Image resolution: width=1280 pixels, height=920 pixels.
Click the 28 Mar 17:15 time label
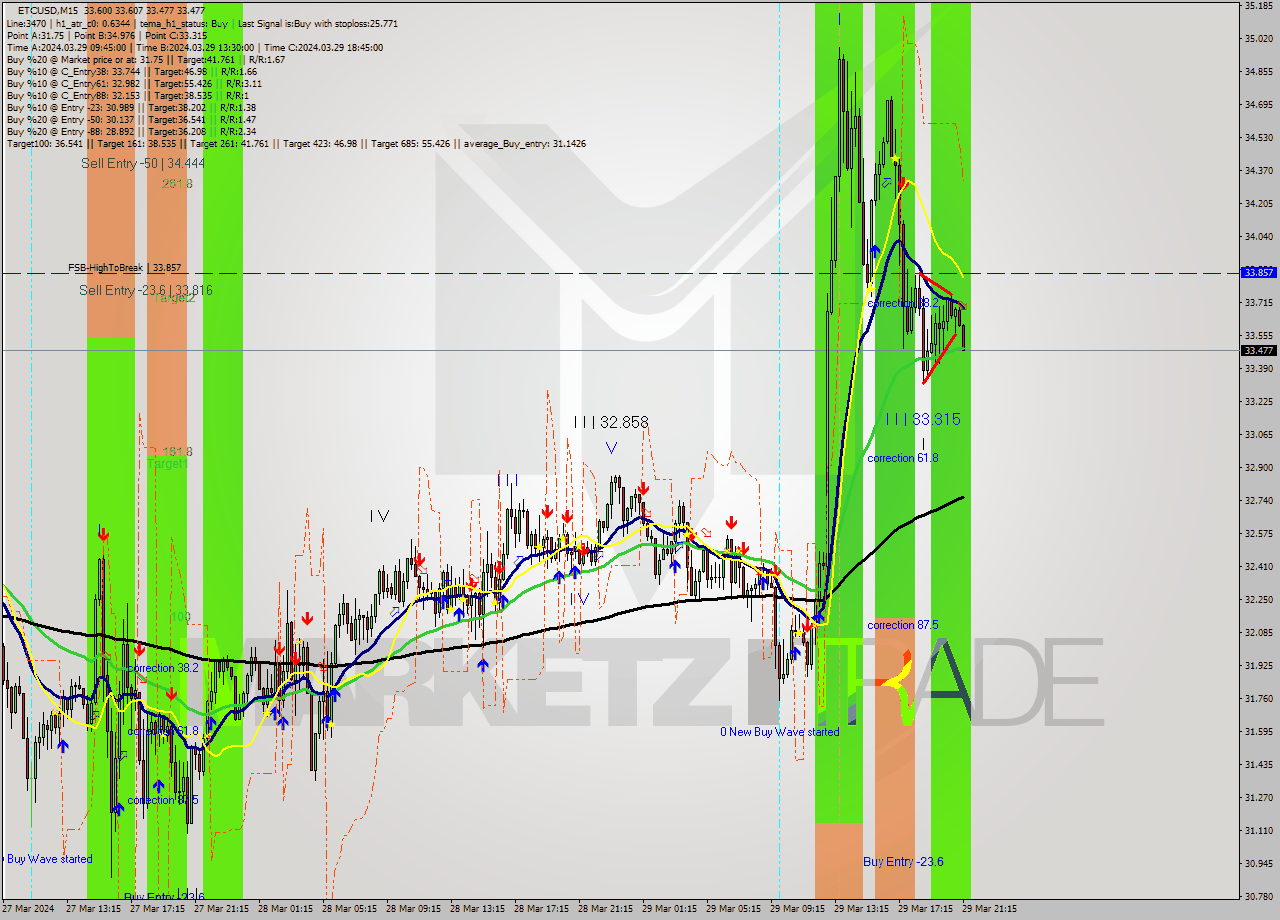[541, 910]
